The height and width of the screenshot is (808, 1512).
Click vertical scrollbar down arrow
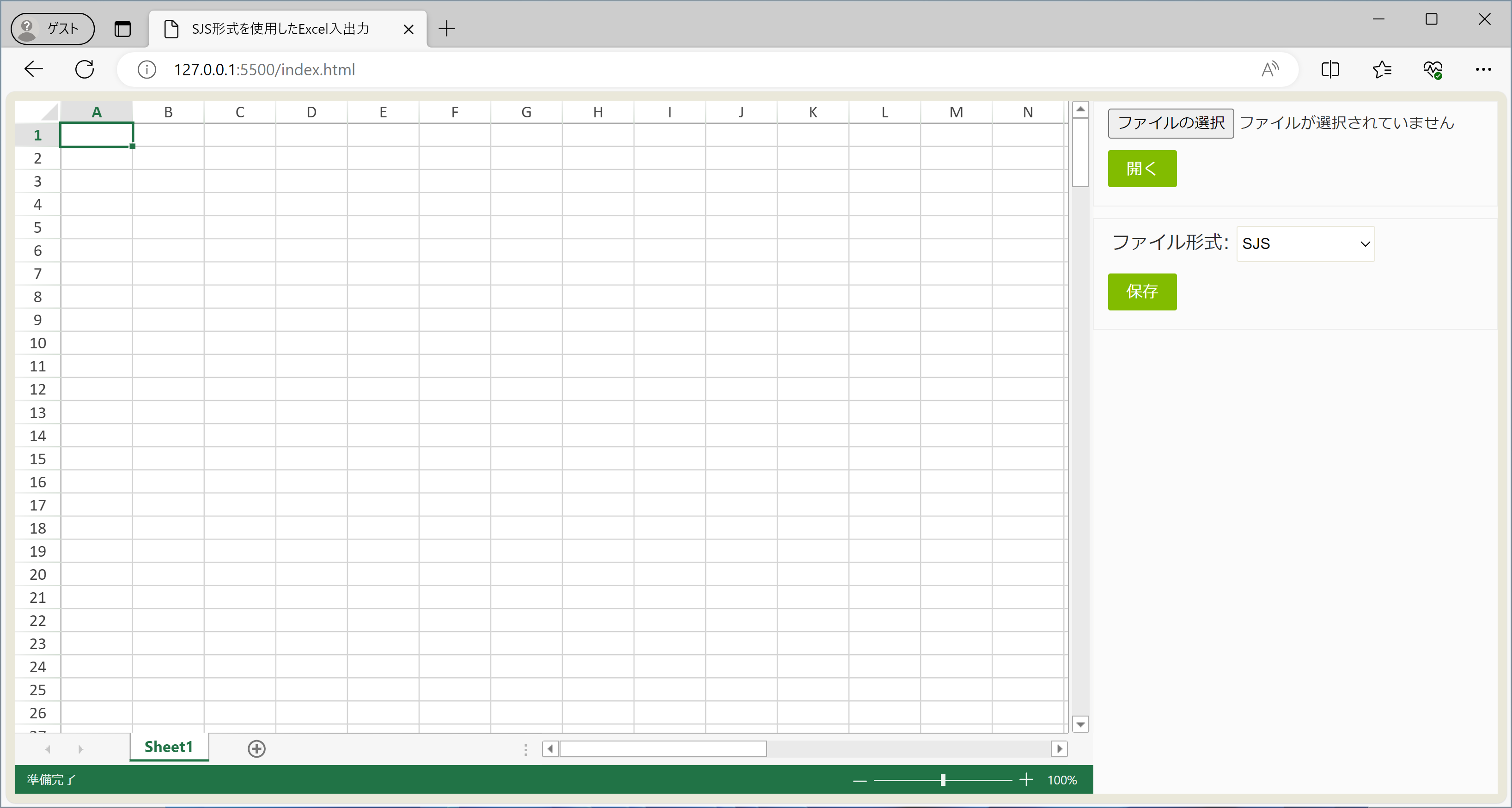(x=1080, y=725)
